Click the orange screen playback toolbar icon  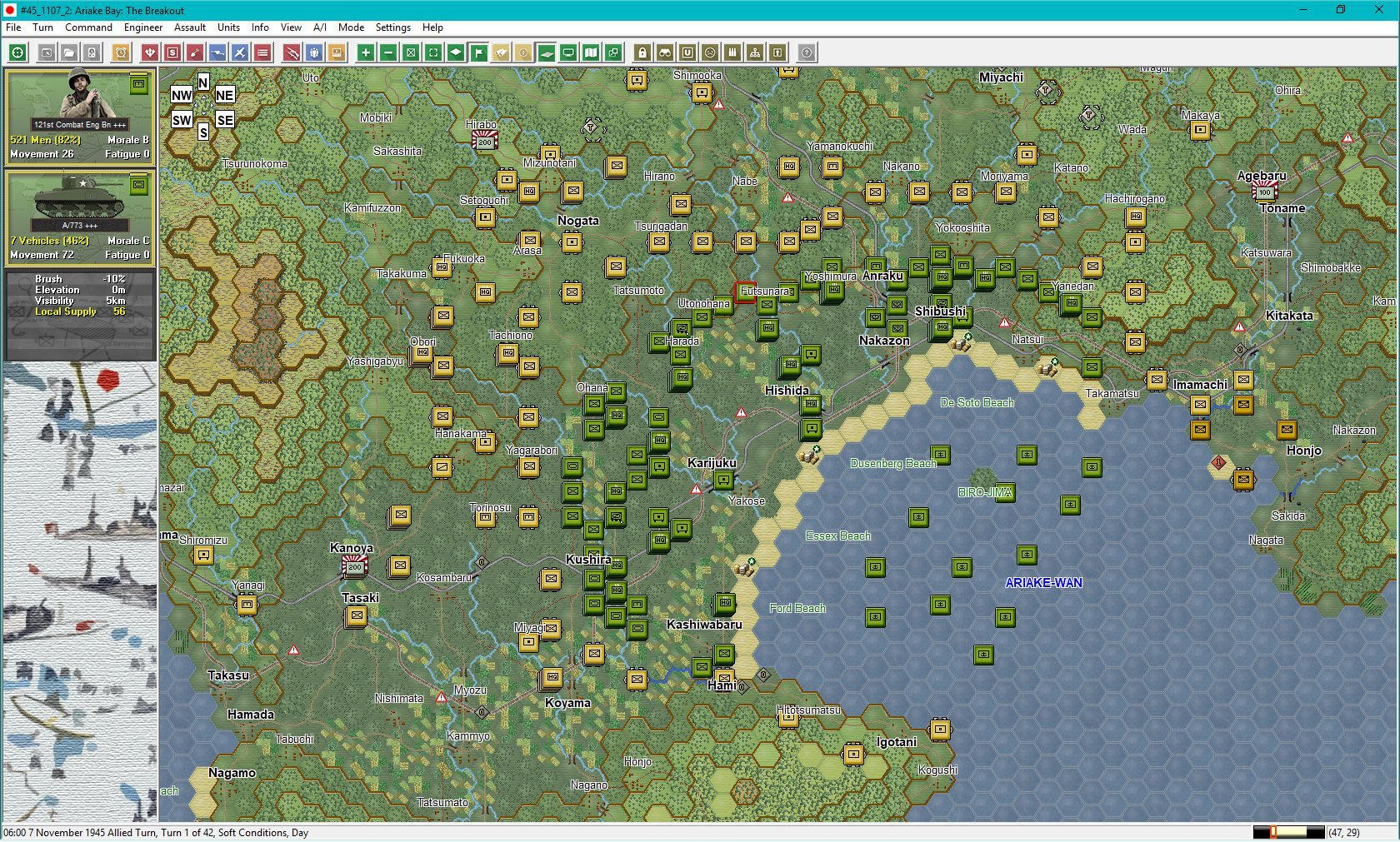pyautogui.click(x=337, y=53)
